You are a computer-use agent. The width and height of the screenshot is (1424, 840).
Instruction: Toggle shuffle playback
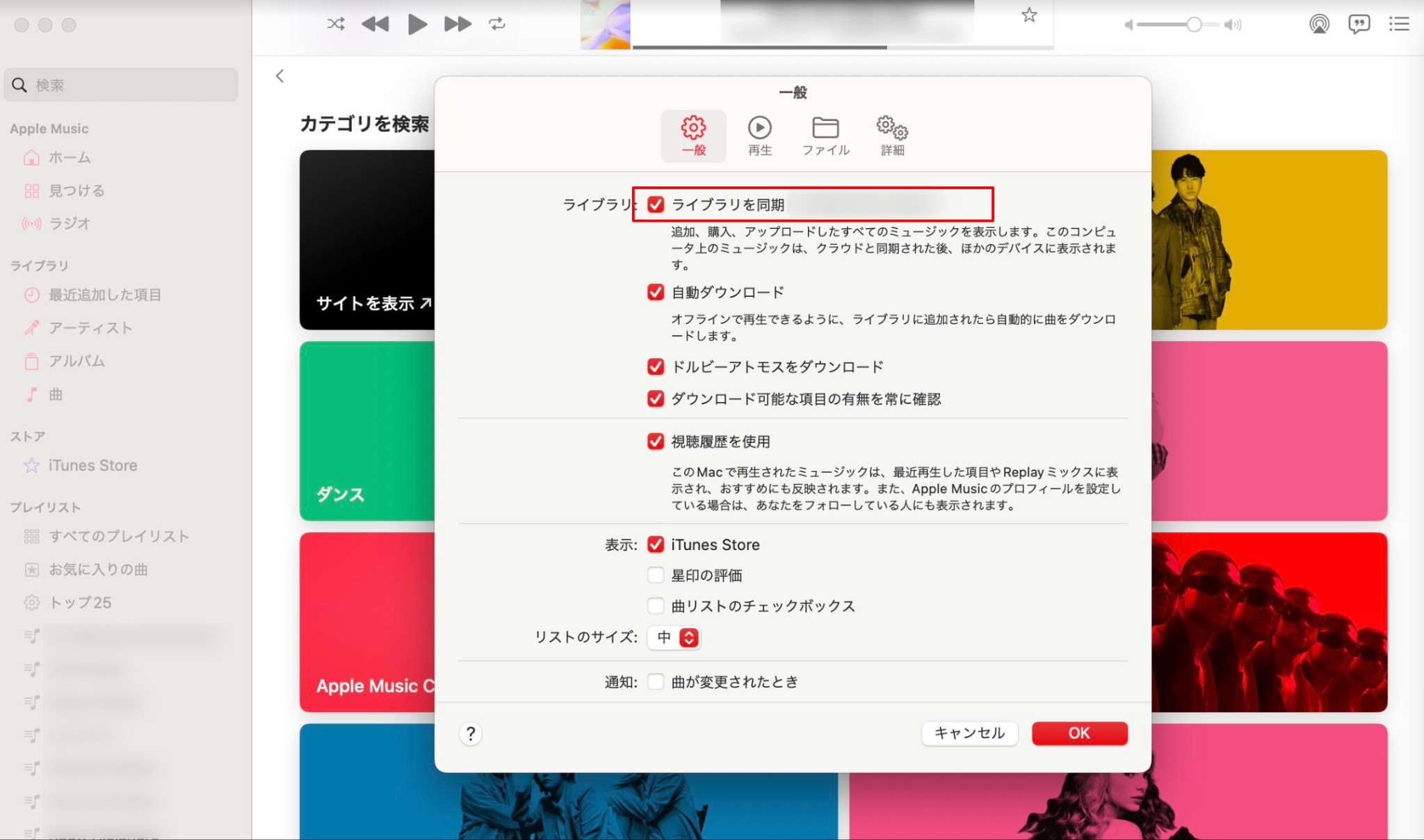(x=336, y=24)
